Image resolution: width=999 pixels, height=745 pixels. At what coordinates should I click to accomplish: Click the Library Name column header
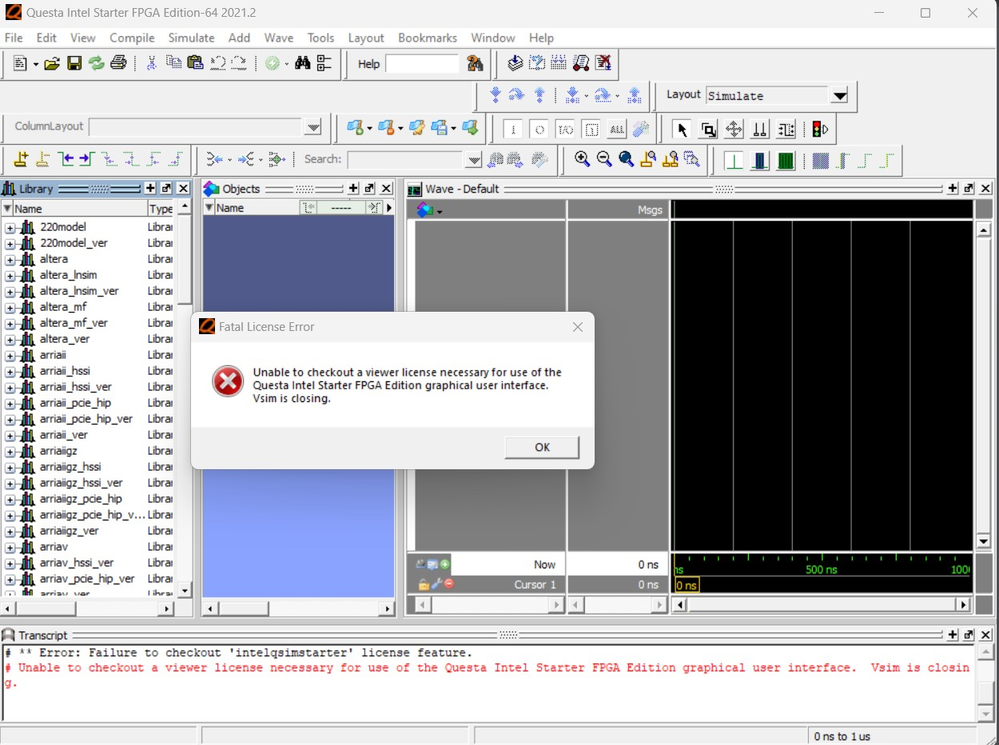tap(78, 208)
